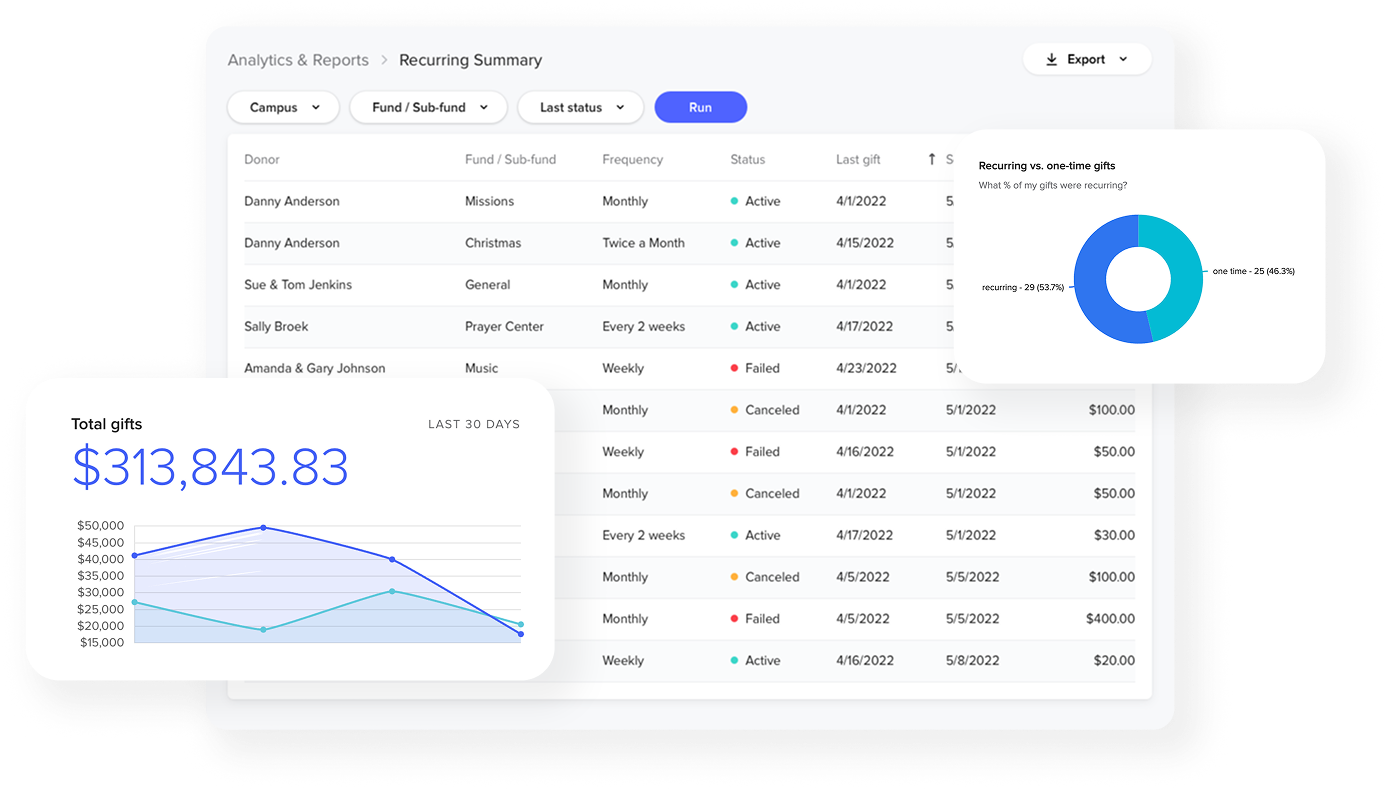Click the LAST 30 DAYS label
Screen dimensions: 1387x790
[x=474, y=425]
